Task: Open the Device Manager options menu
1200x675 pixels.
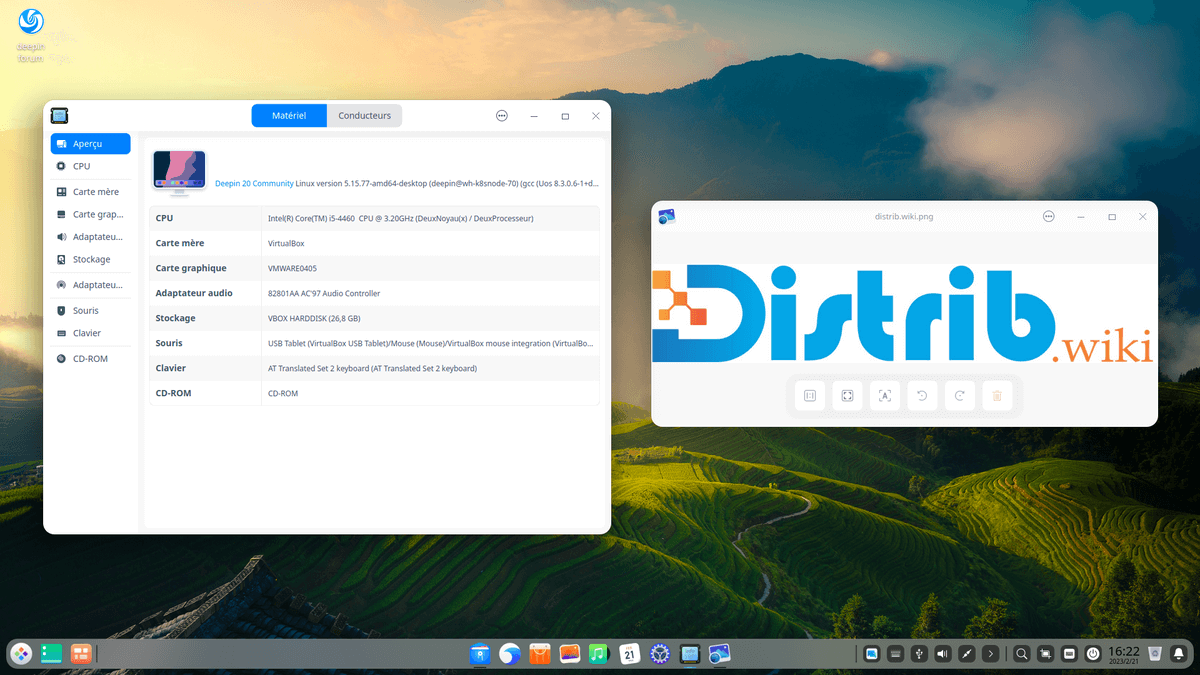Action: [x=501, y=115]
